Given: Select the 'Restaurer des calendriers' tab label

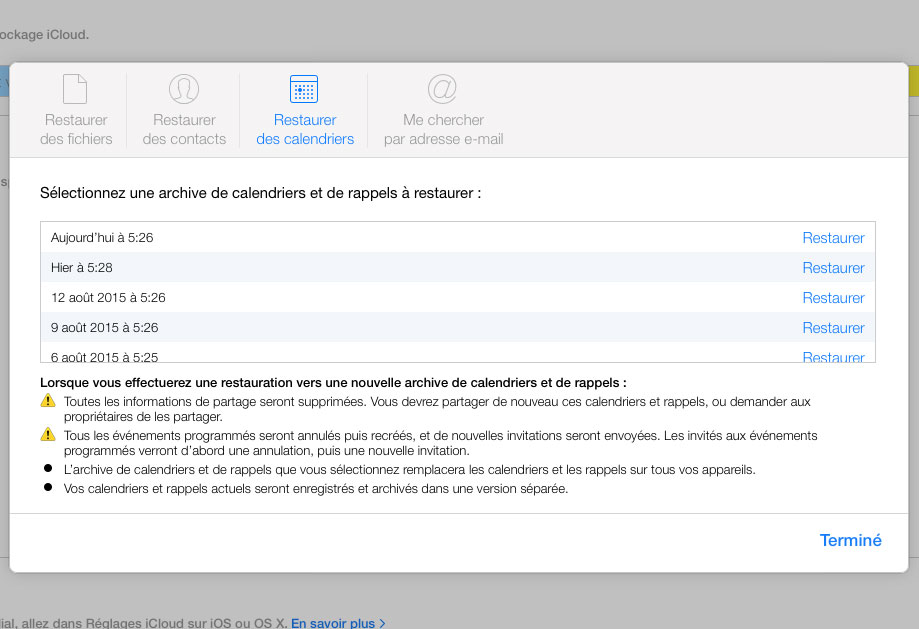Looking at the screenshot, I should [305, 130].
